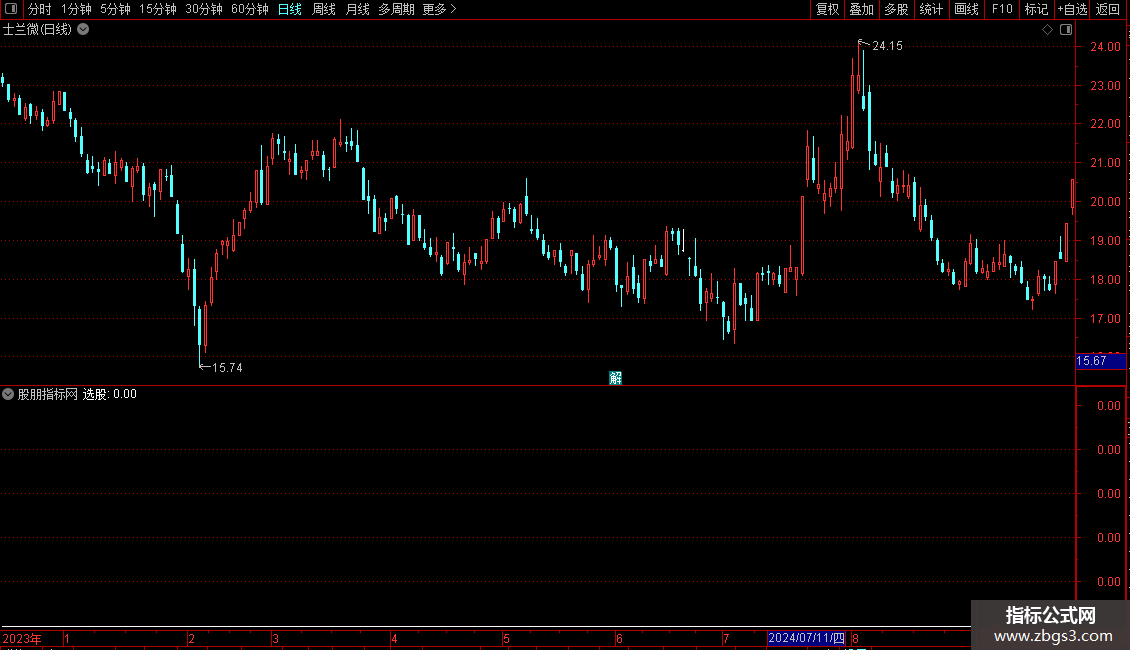The height and width of the screenshot is (650, 1130).
Task: Click the 返回 back button
Action: 1108,9
